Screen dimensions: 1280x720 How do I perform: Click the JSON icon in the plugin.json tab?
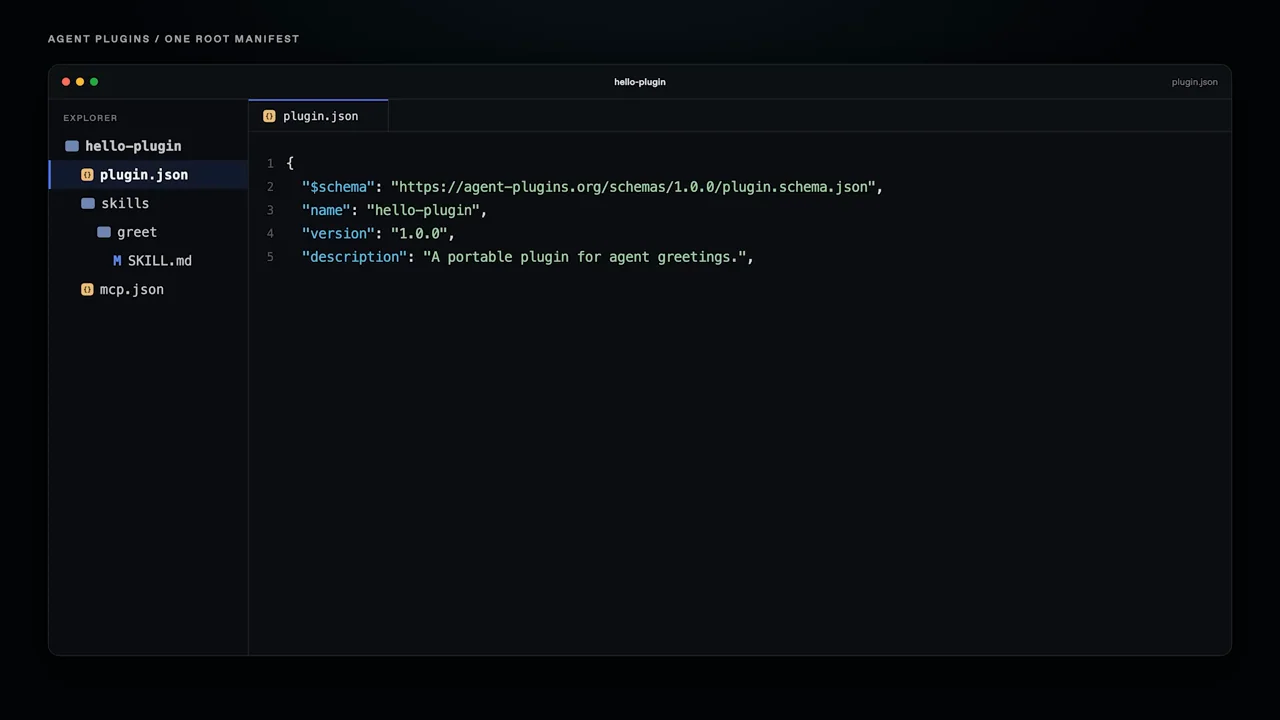point(269,116)
